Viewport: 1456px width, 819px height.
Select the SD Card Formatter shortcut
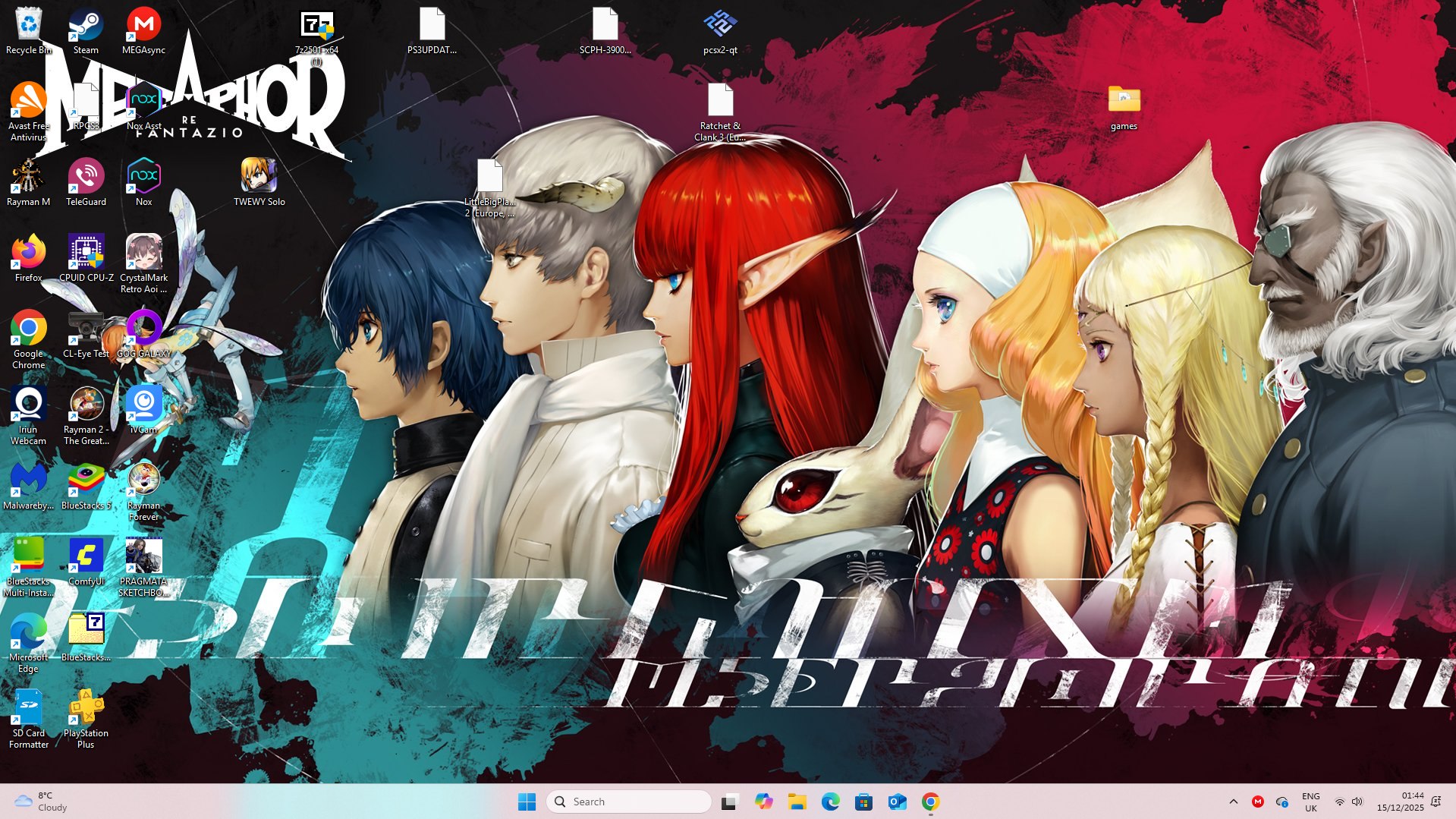point(28,720)
